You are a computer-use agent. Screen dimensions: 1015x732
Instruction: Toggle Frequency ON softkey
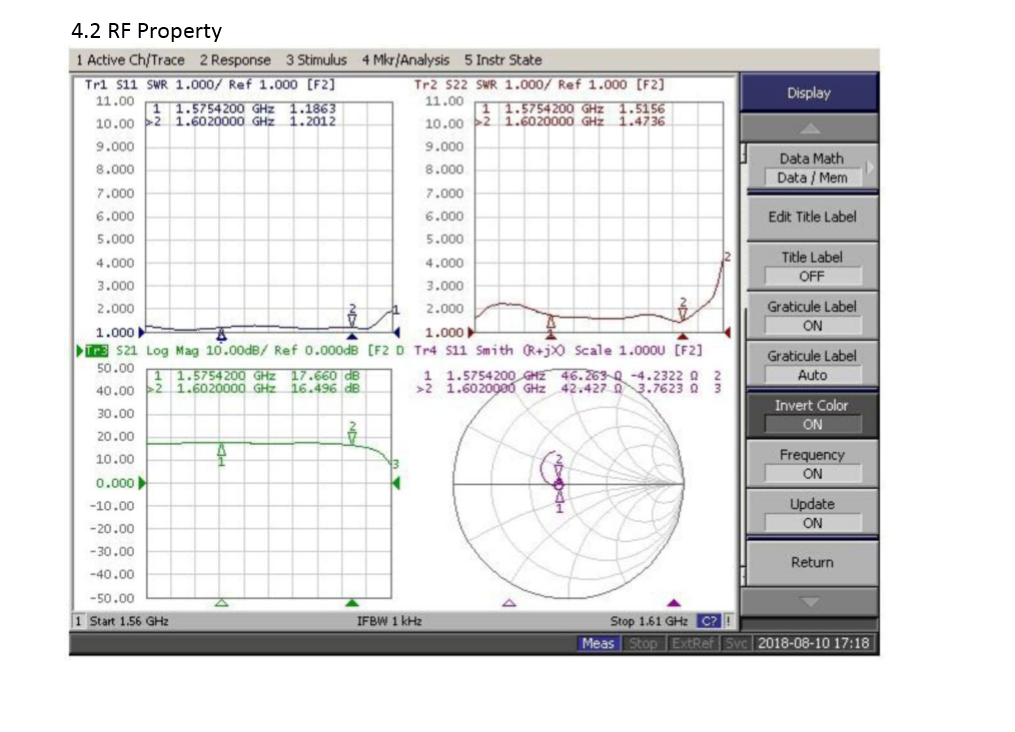point(812,463)
